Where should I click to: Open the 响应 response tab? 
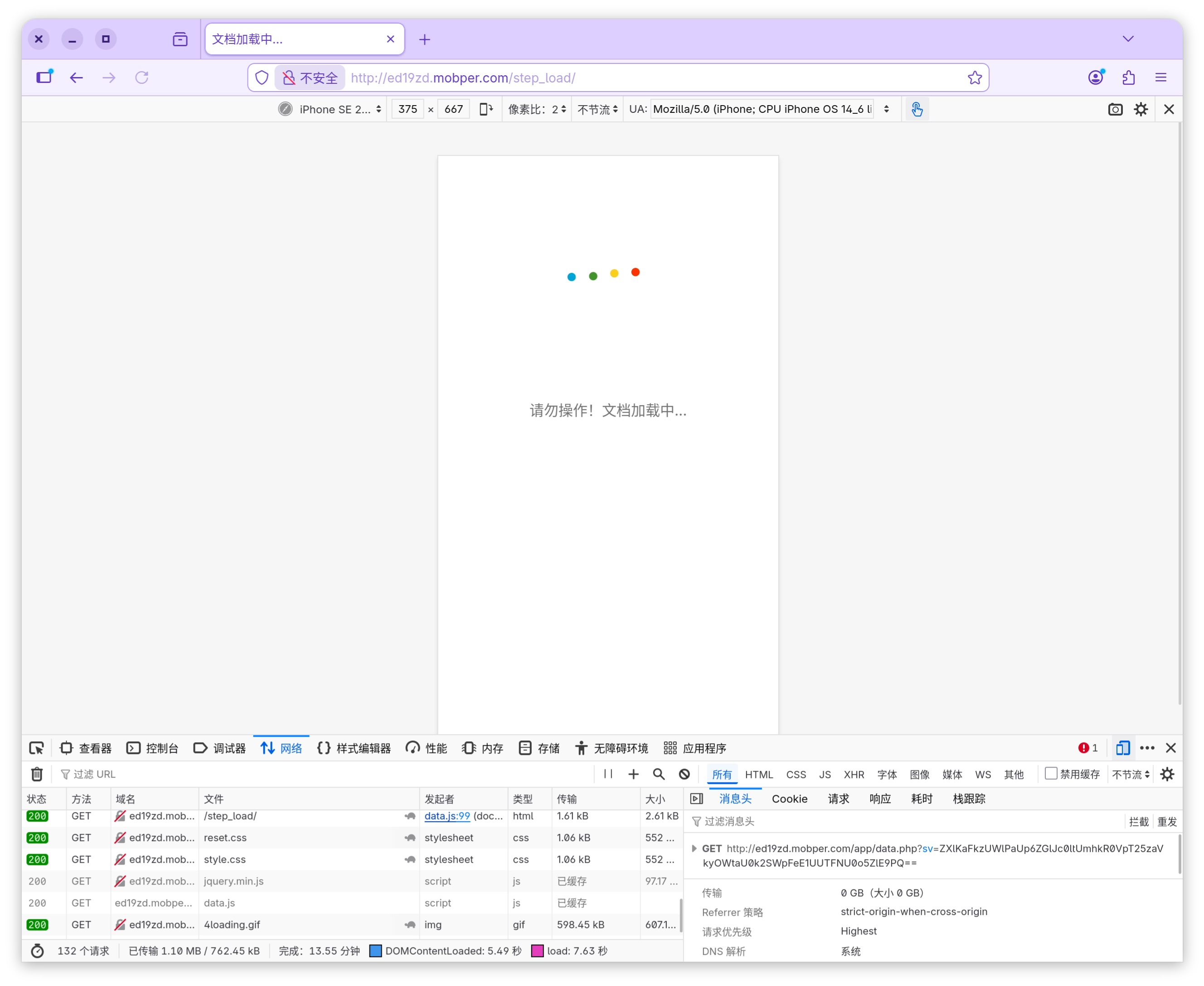[x=879, y=798]
